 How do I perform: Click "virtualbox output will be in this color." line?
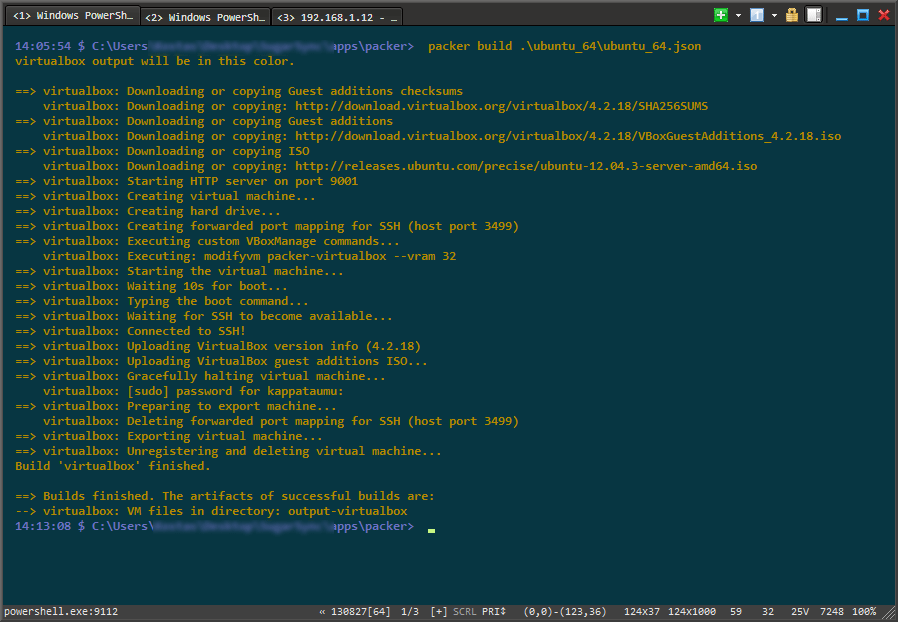coord(155,61)
